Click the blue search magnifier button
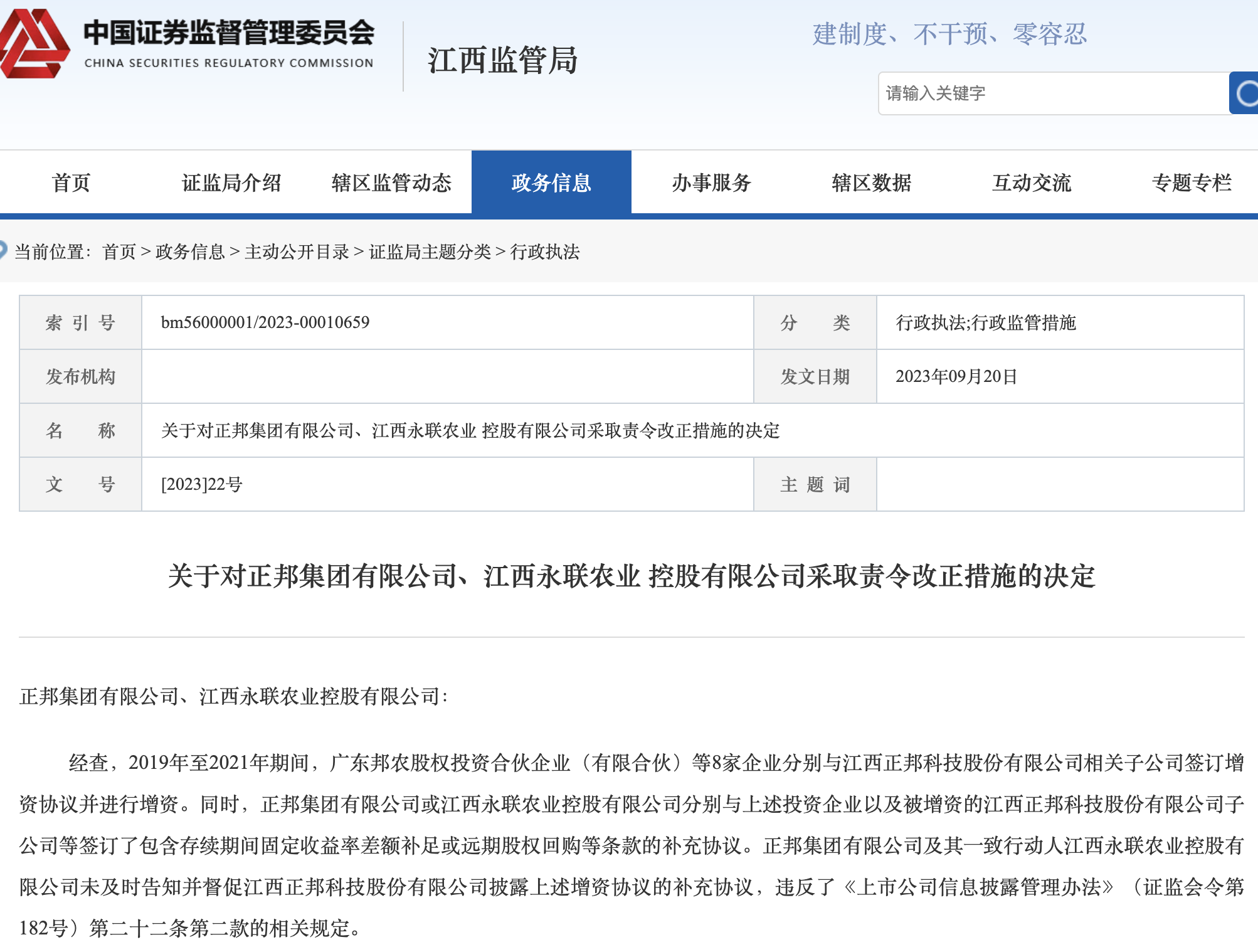This screenshot has height=952, width=1258. click(x=1244, y=93)
